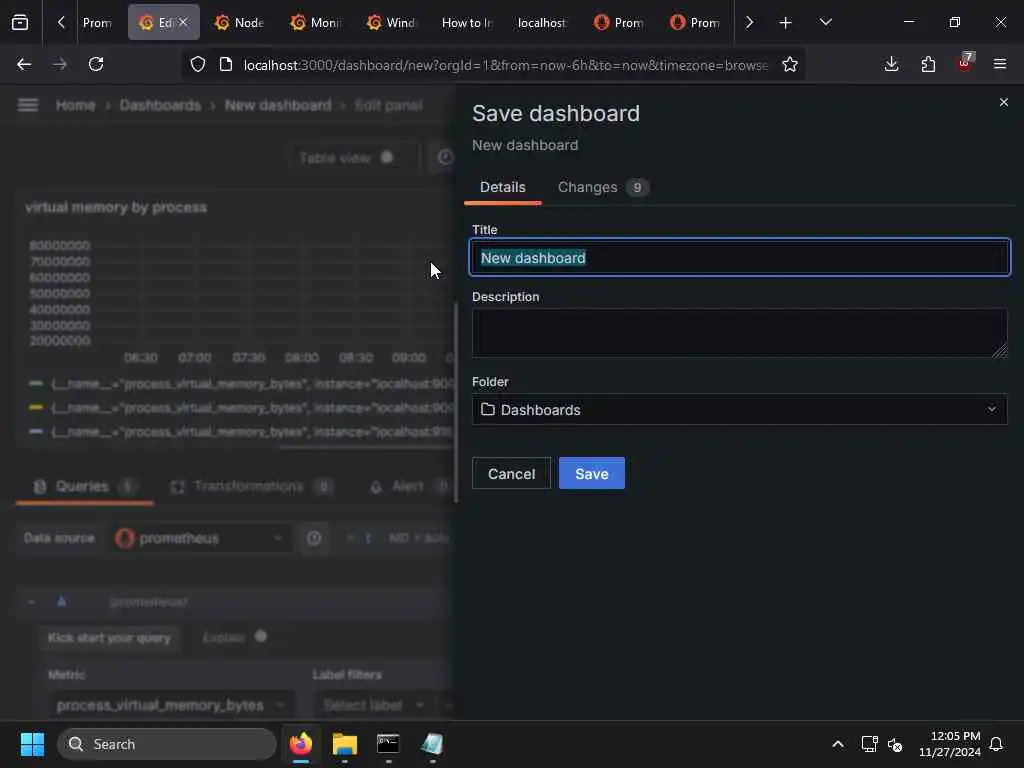Switch to the Wind browser tab
Image resolution: width=1024 pixels, height=768 pixels.
point(391,23)
